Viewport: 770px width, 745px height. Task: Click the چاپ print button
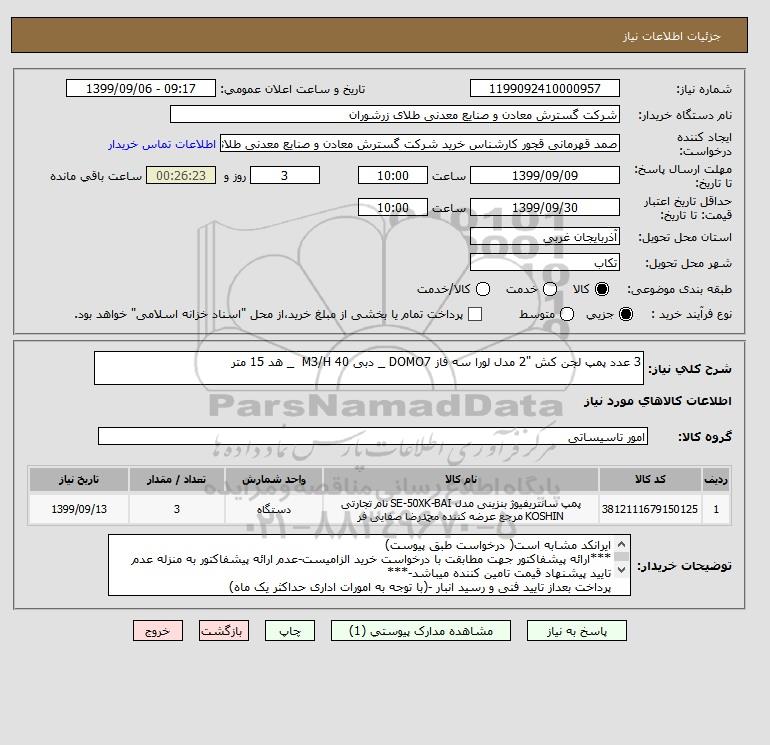click(290, 631)
